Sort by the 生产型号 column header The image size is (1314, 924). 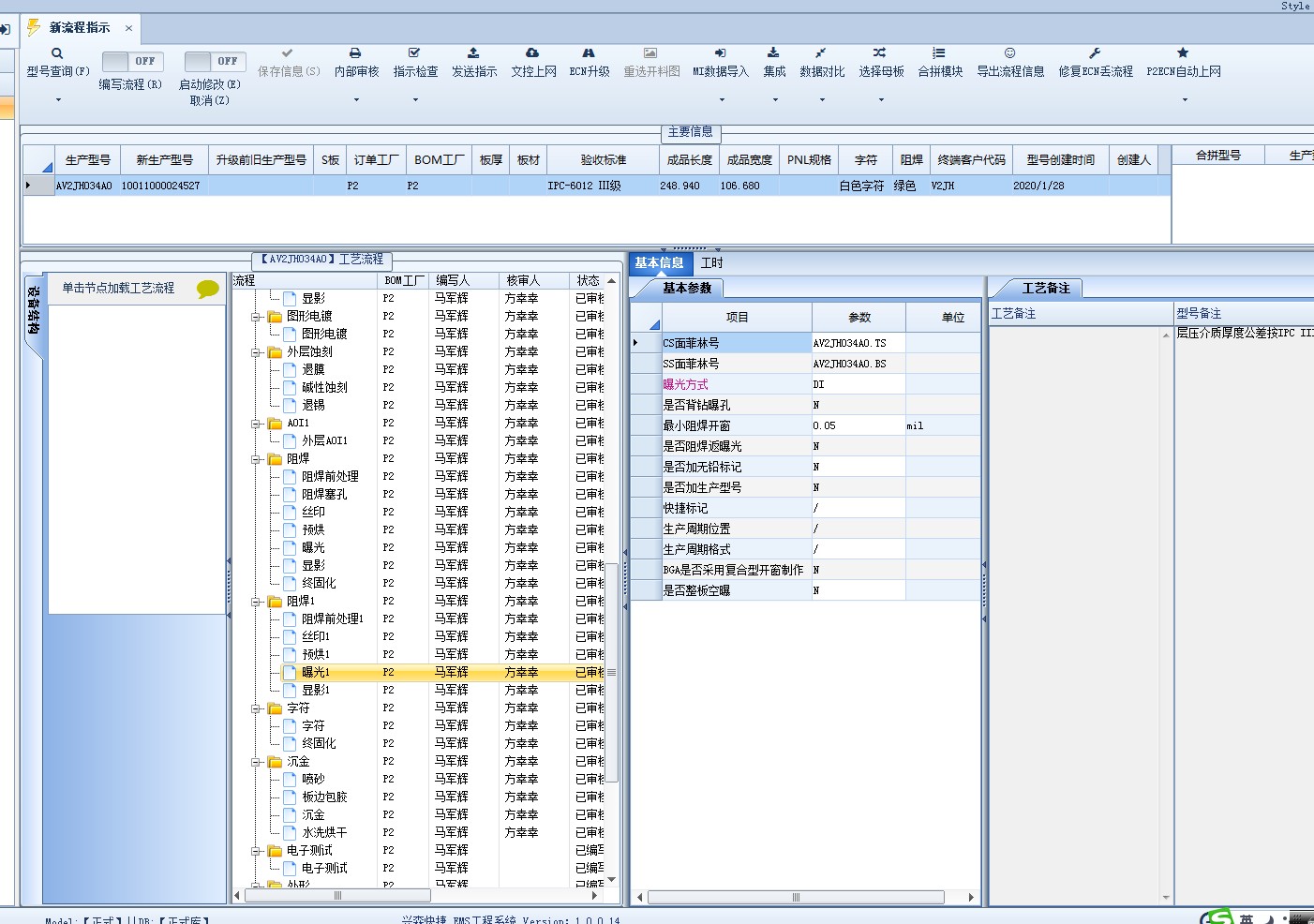click(87, 160)
